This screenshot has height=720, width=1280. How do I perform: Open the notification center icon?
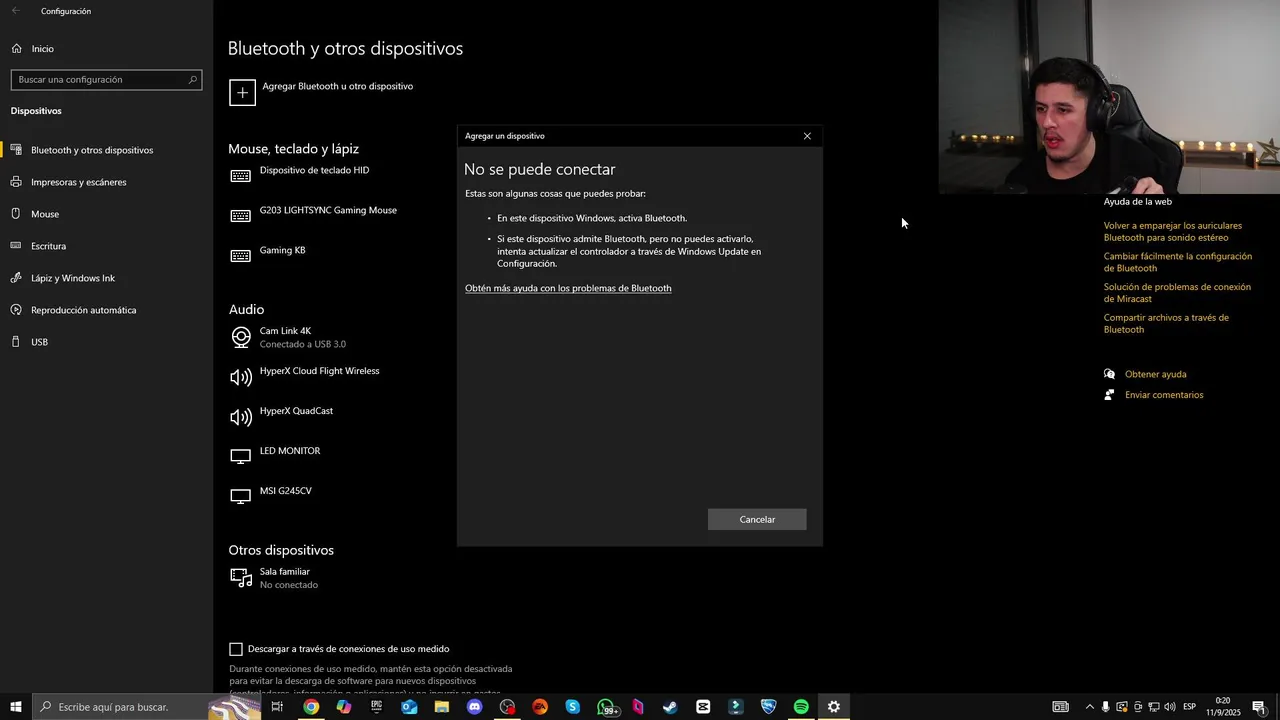click(1259, 707)
